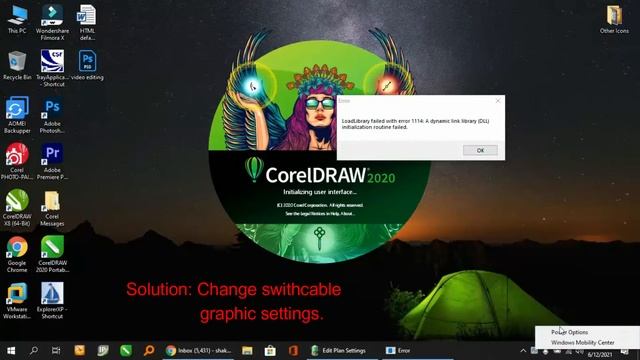Open the Windows Start menu
Screen dimensions: 640x360
click(11, 351)
